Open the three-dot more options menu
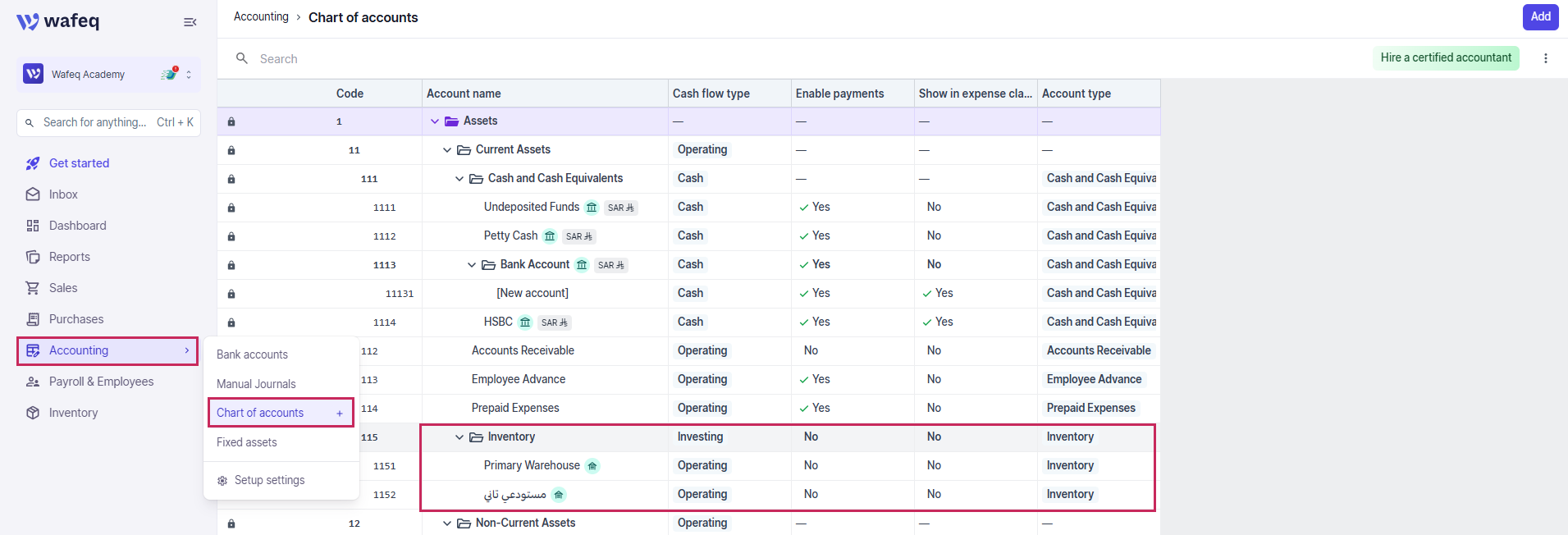Screen dimensions: 1568x535 1546,58
